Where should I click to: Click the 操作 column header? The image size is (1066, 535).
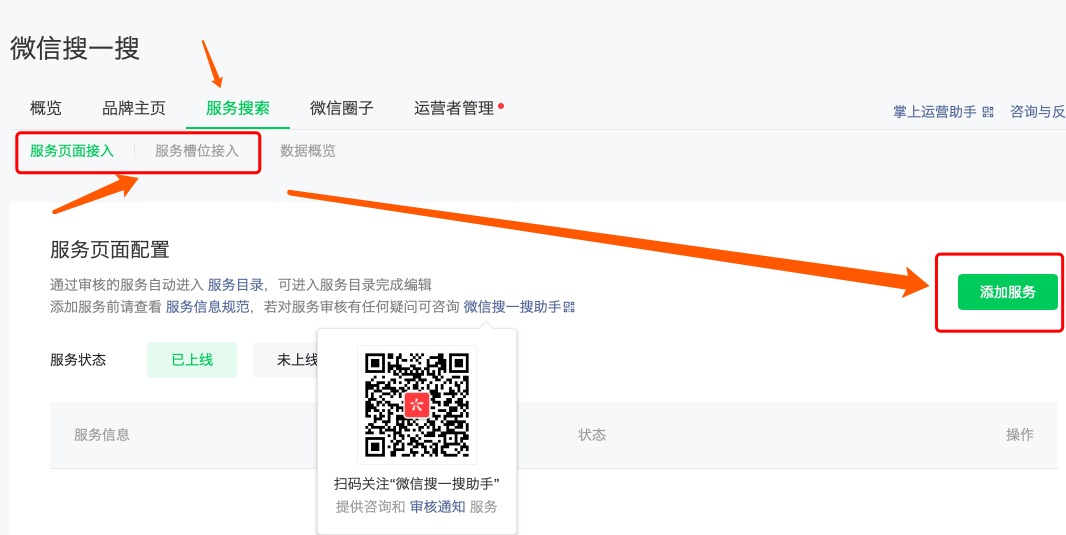[1020, 435]
